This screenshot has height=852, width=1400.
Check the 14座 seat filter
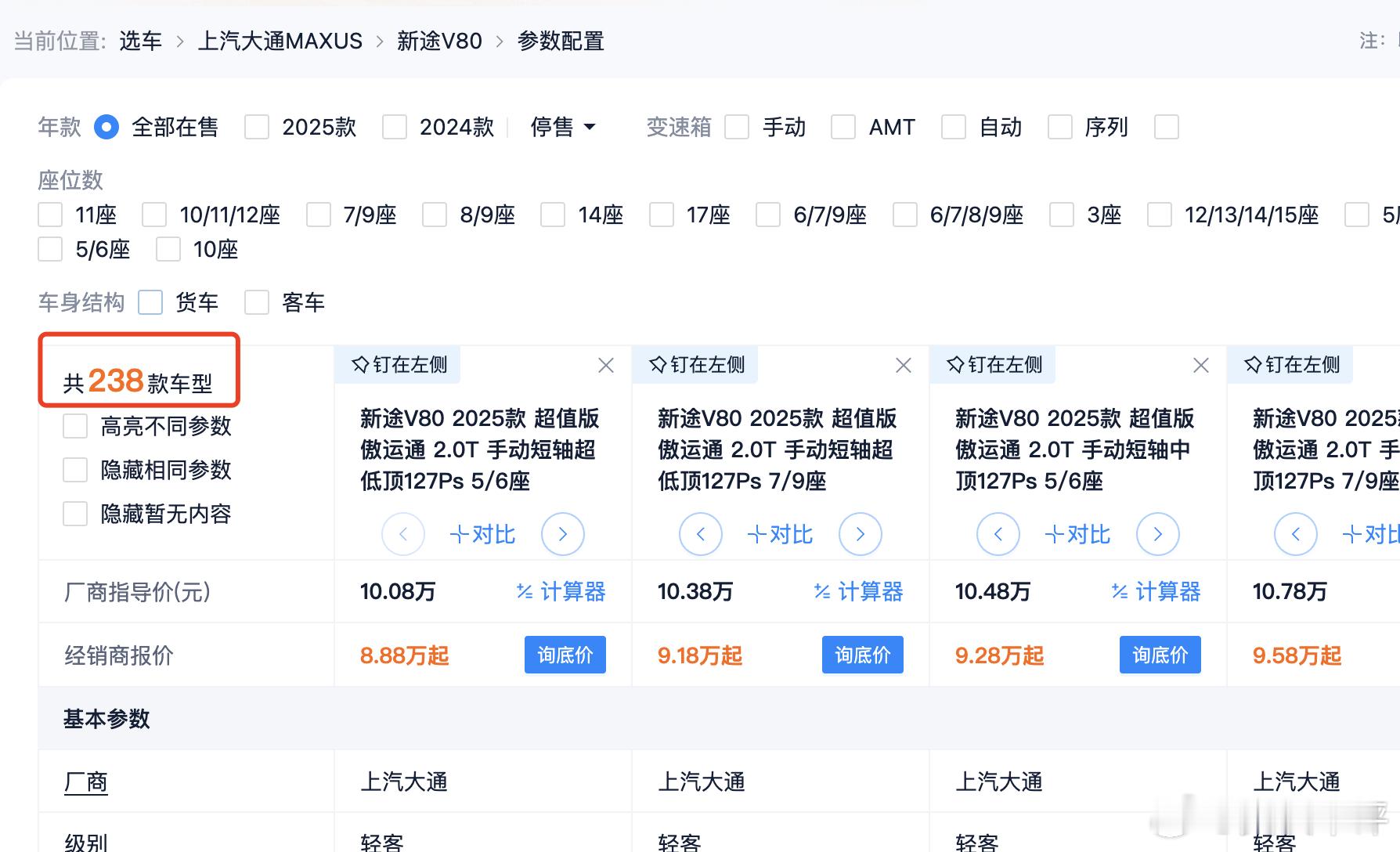click(x=553, y=215)
